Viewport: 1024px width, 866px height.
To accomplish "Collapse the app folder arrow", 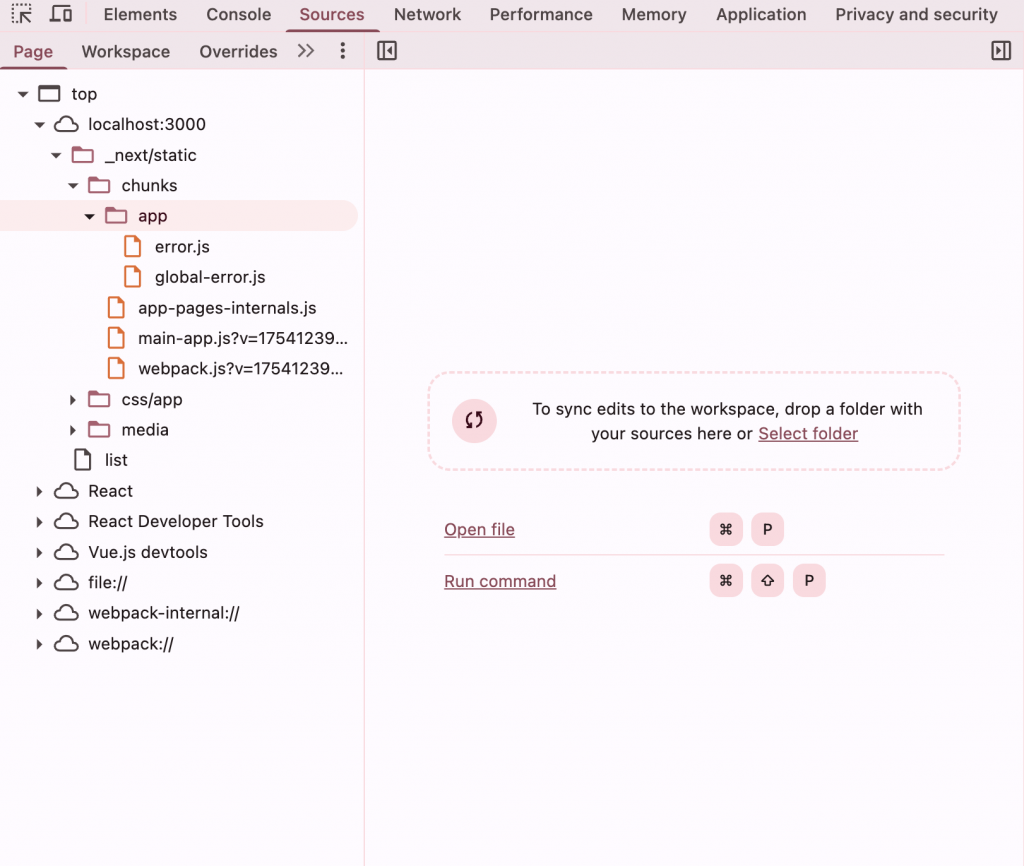I will [x=89, y=216].
